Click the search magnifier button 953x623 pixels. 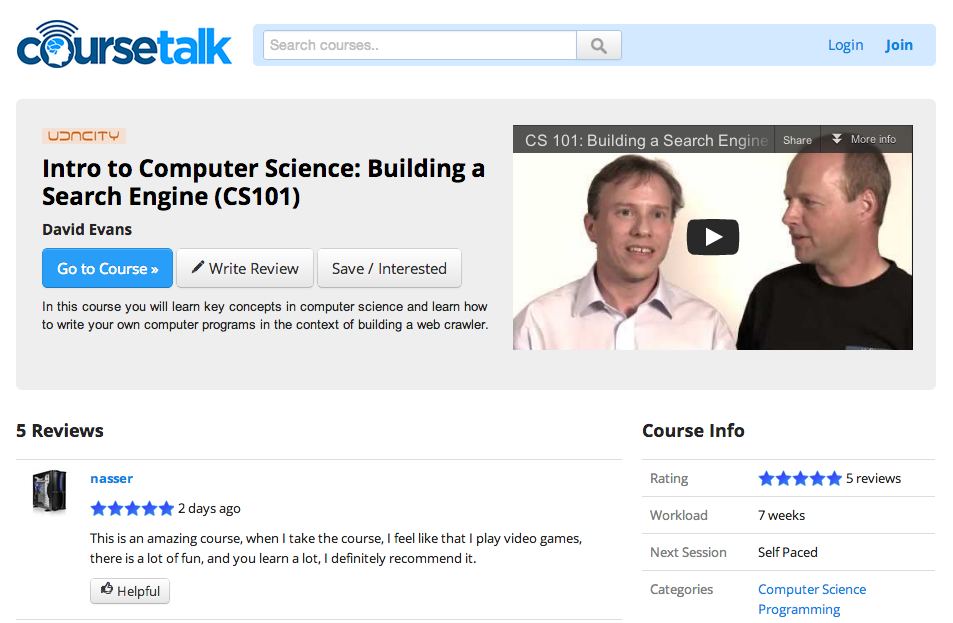point(599,45)
